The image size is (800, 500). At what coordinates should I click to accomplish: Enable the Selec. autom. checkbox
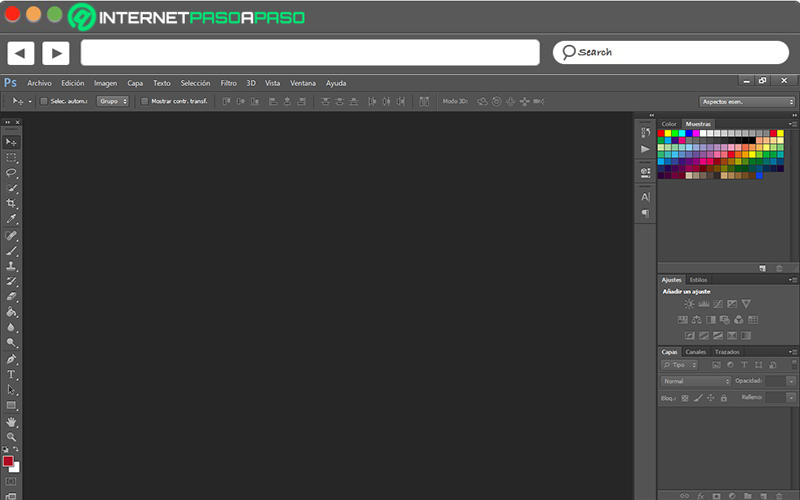pos(44,102)
